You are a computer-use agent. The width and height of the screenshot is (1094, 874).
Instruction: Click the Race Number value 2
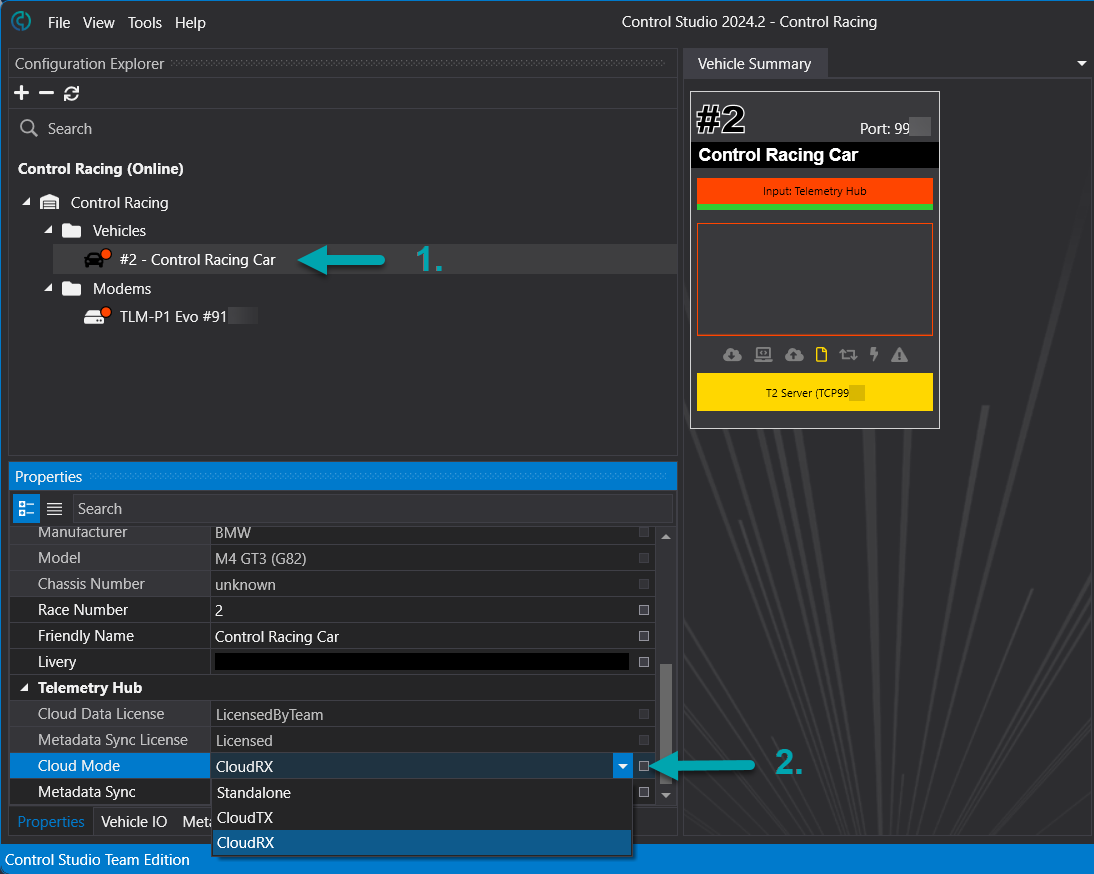(218, 610)
